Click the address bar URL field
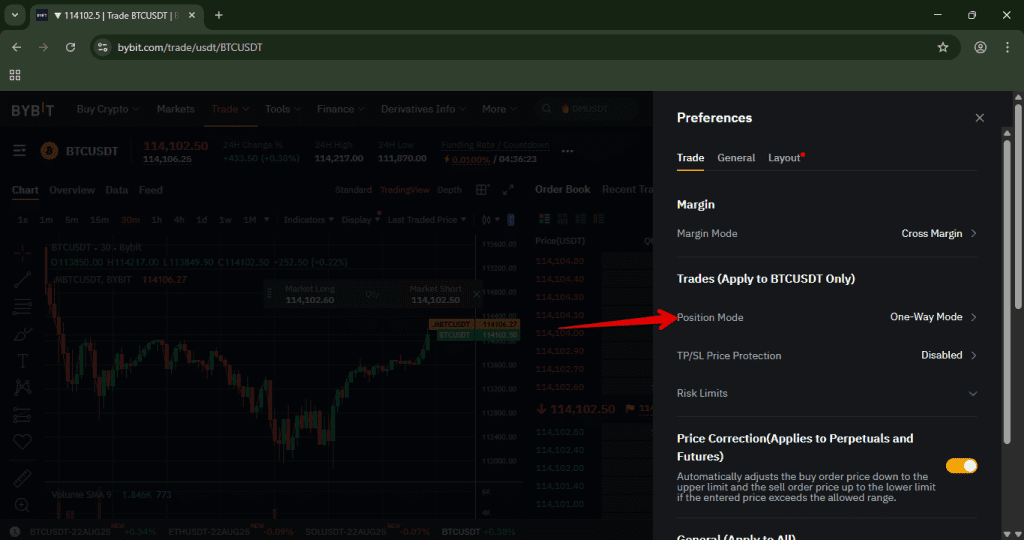Image resolution: width=1024 pixels, height=540 pixels. (x=500, y=47)
